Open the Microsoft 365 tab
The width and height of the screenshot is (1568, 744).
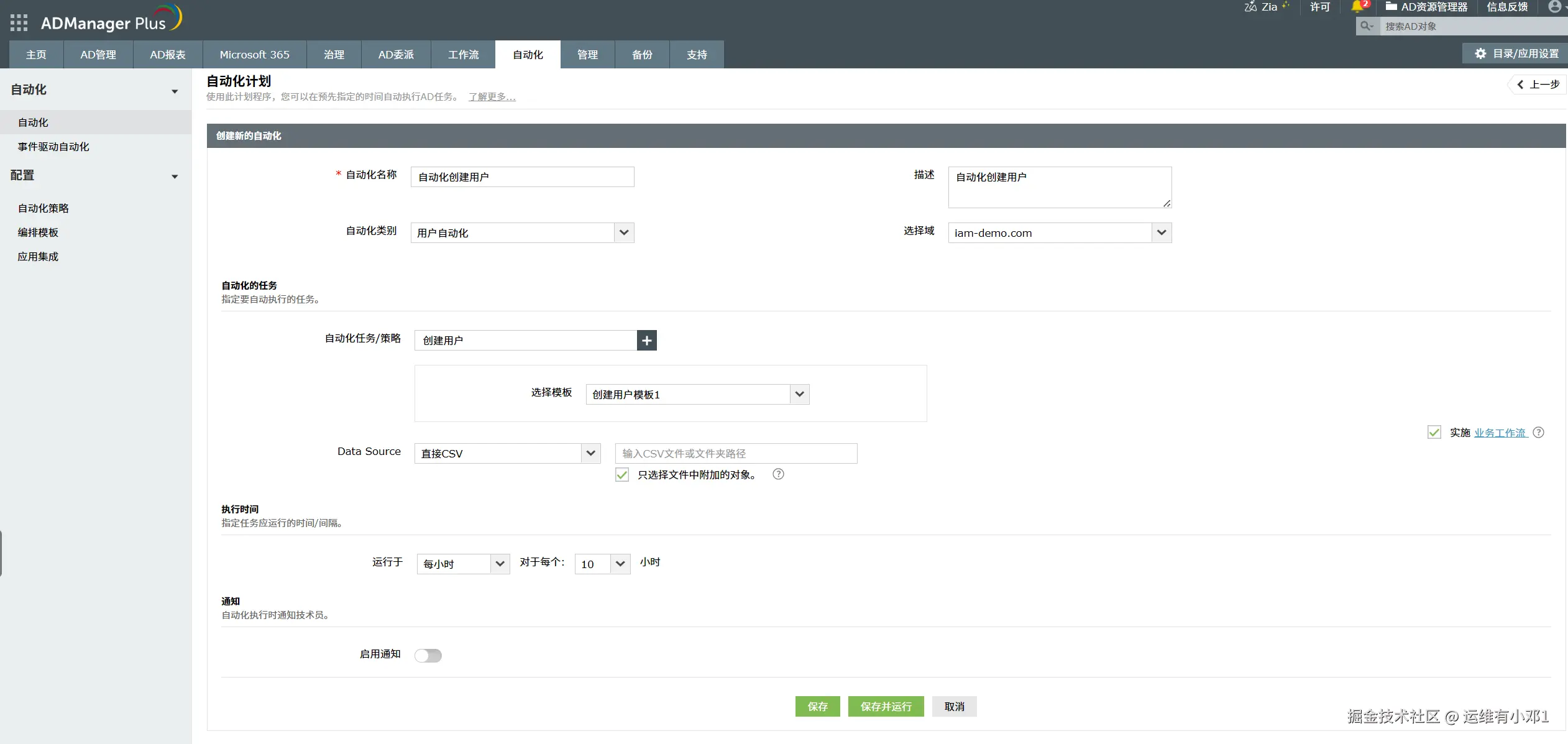tap(254, 55)
